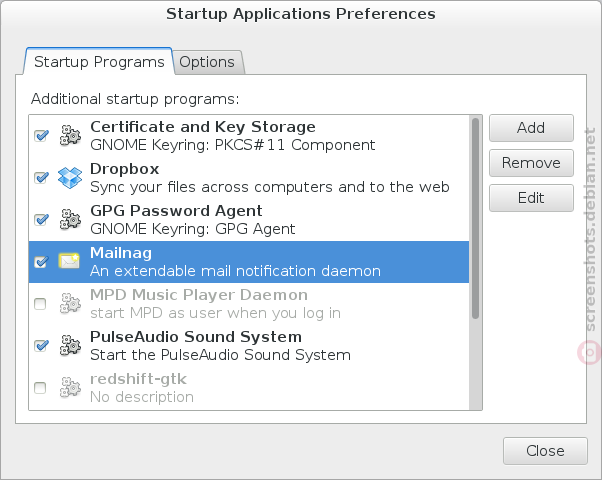Edit the selected Mailnag entry
This screenshot has width=602, height=480.
[x=531, y=198]
